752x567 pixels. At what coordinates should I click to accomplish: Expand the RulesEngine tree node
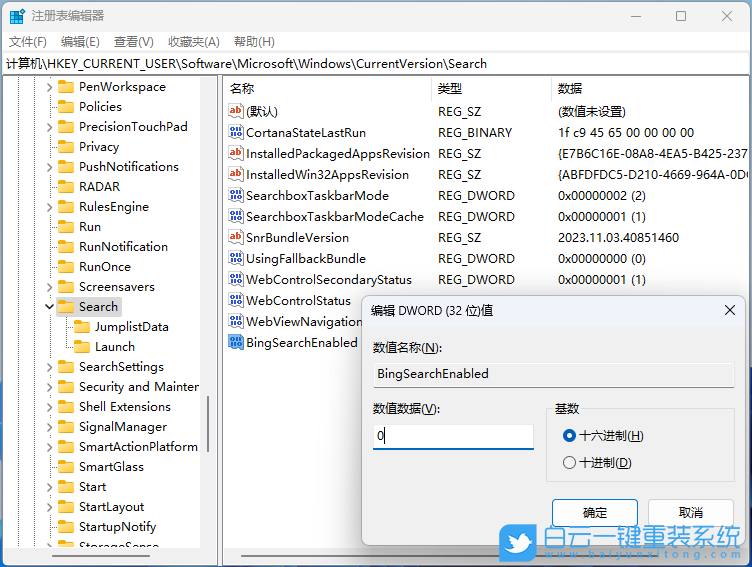click(49, 207)
